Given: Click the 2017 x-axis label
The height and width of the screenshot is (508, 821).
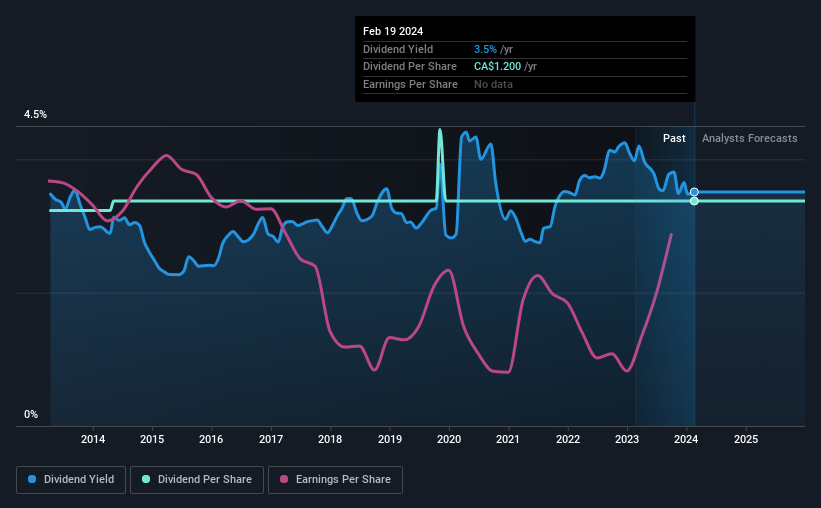Looking at the screenshot, I should pyautogui.click(x=271, y=439).
